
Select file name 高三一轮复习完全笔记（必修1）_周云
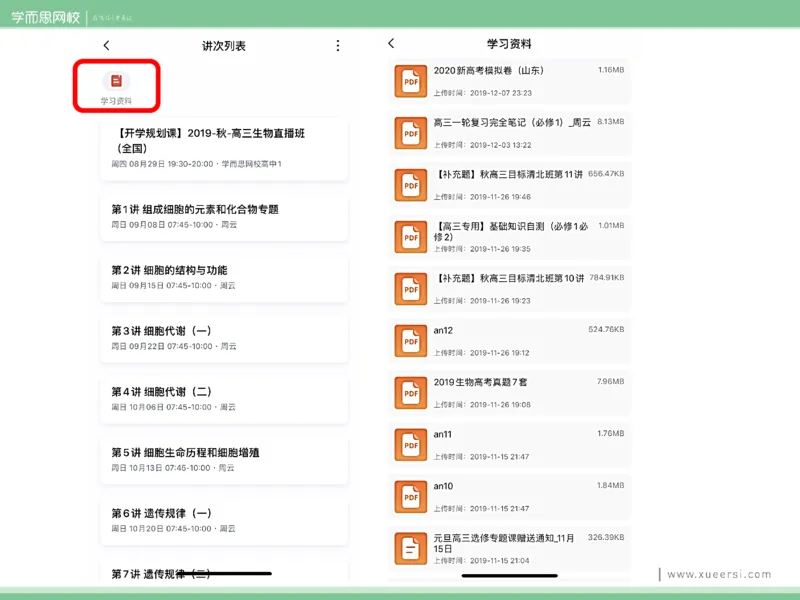click(x=512, y=122)
